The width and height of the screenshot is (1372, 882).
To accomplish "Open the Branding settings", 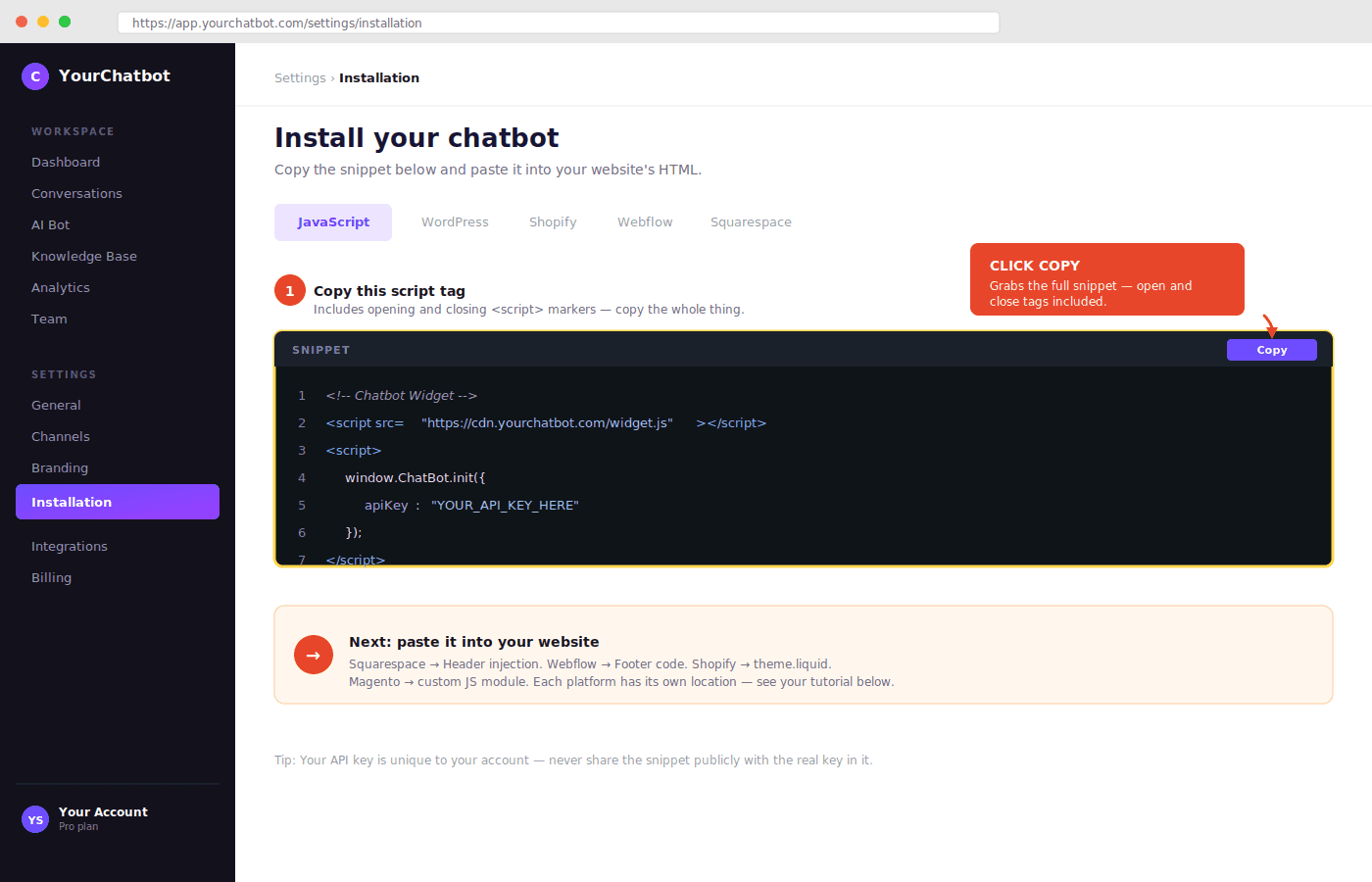I will pyautogui.click(x=60, y=467).
